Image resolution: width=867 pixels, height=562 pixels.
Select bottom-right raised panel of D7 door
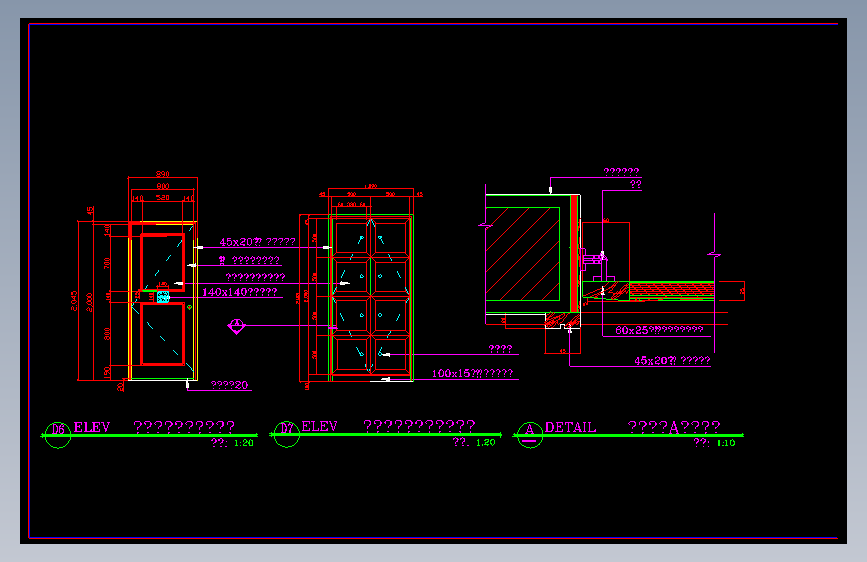click(x=390, y=355)
